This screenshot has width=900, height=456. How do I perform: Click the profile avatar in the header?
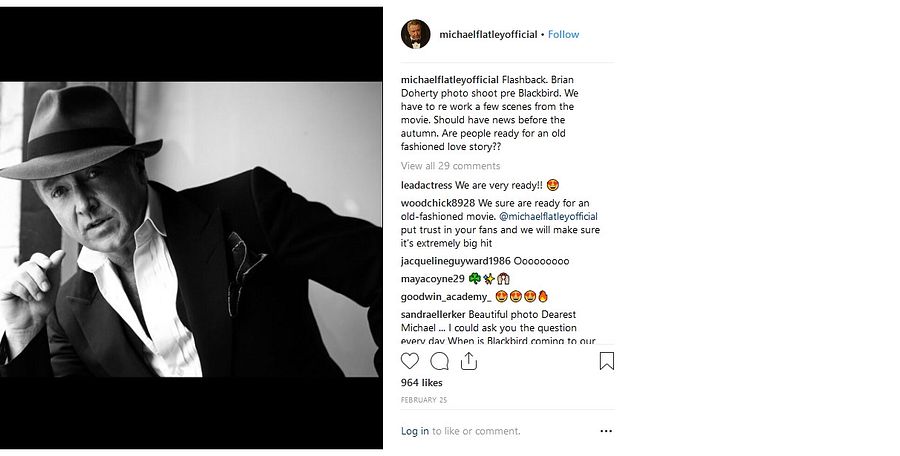coord(416,34)
